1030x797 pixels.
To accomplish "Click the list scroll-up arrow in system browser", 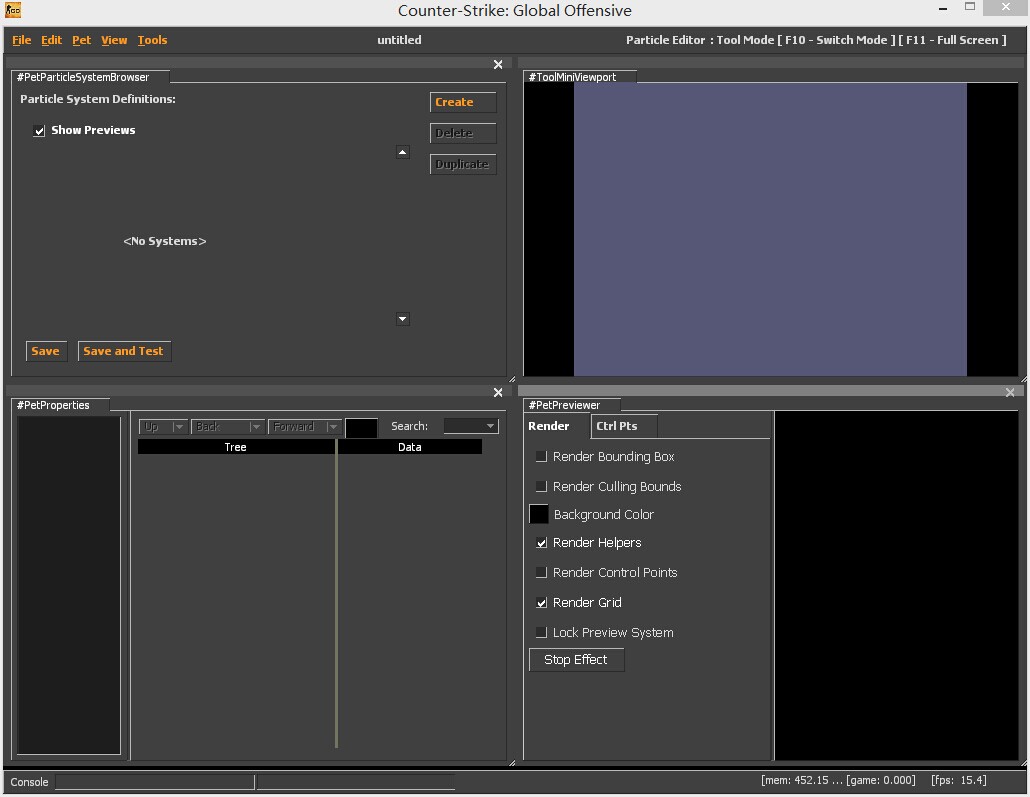I will coord(403,152).
